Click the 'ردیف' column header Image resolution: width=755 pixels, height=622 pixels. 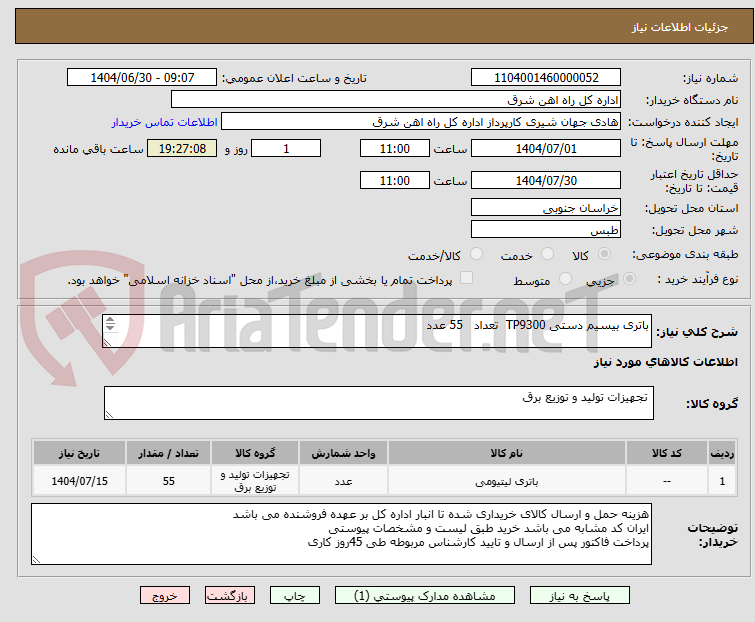click(722, 453)
